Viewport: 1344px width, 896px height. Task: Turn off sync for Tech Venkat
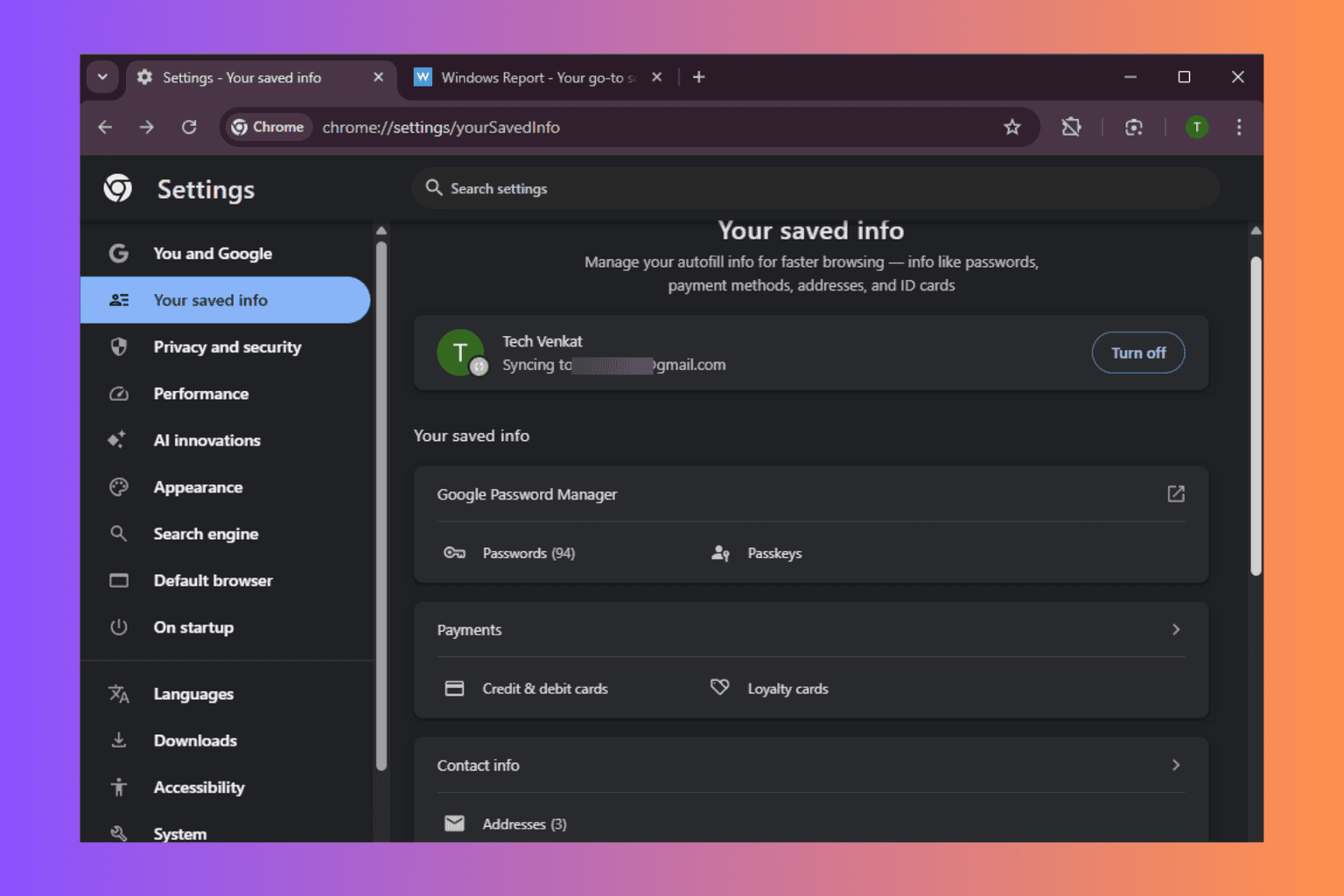[1137, 353]
